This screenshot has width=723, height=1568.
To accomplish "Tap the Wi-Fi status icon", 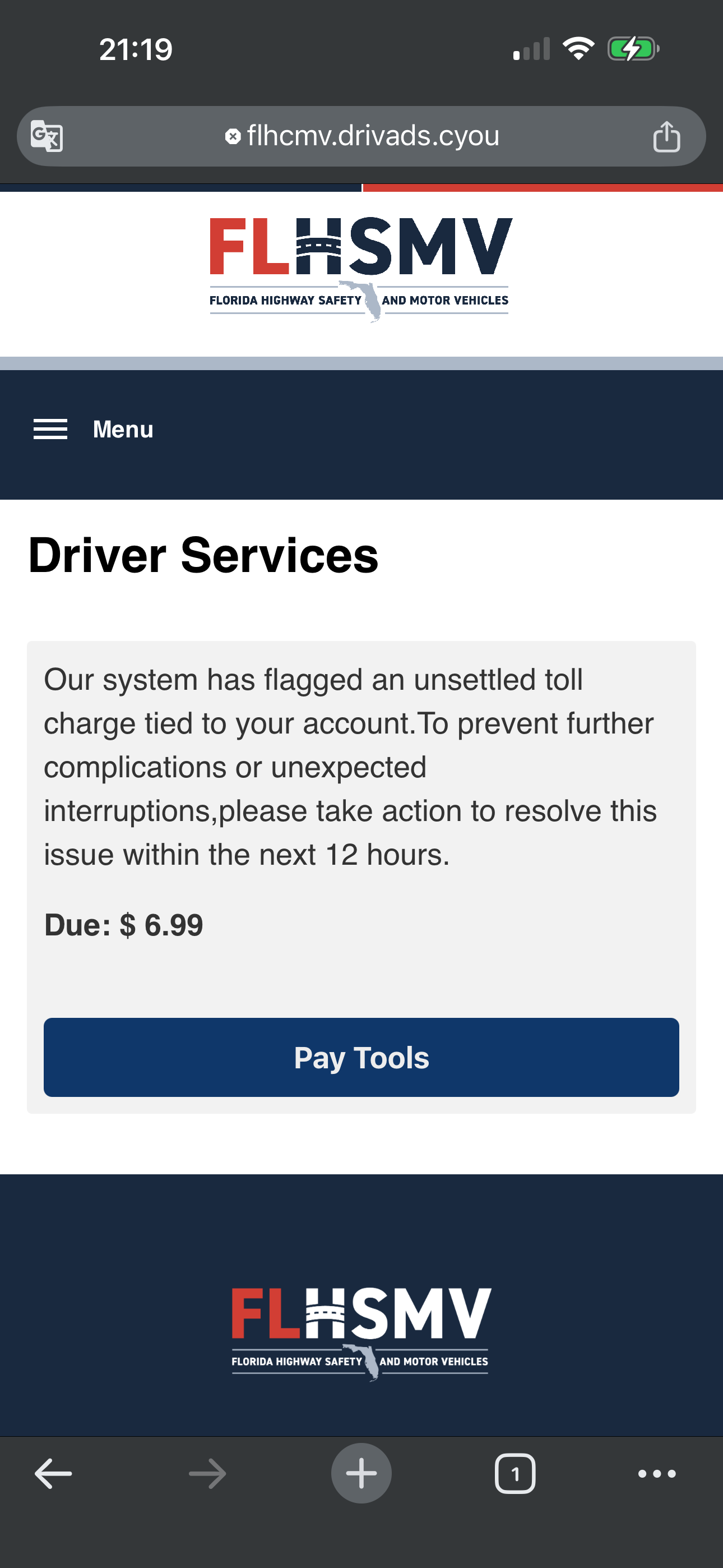I will (x=578, y=49).
